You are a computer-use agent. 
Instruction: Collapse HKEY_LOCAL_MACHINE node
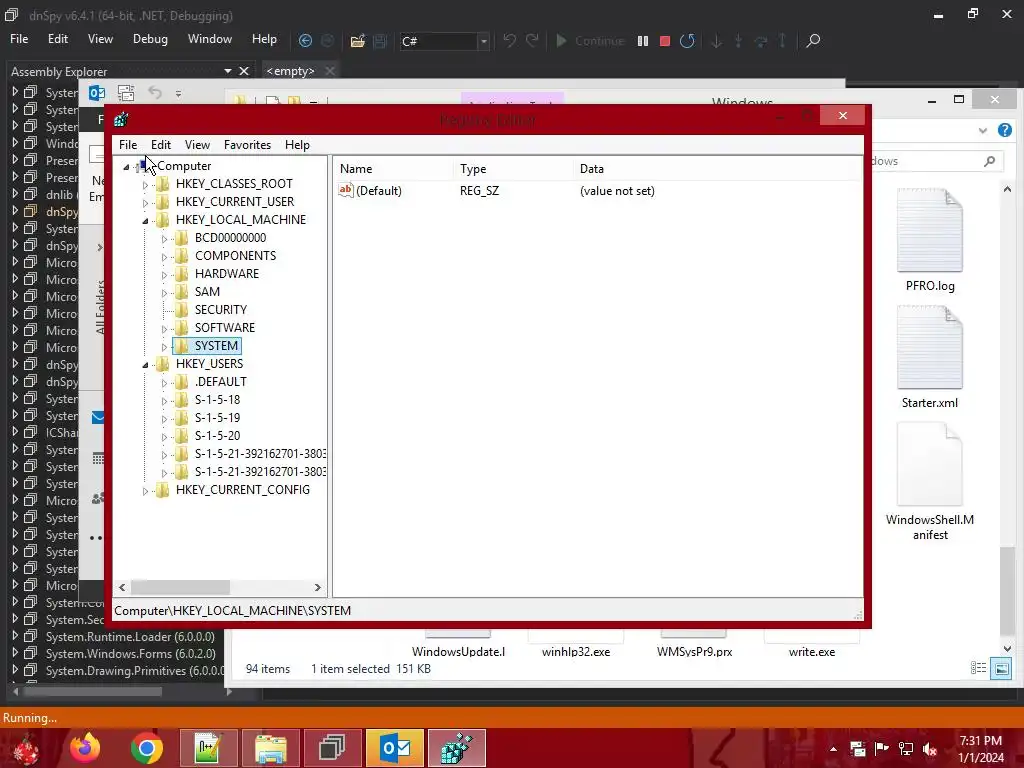tap(146, 221)
